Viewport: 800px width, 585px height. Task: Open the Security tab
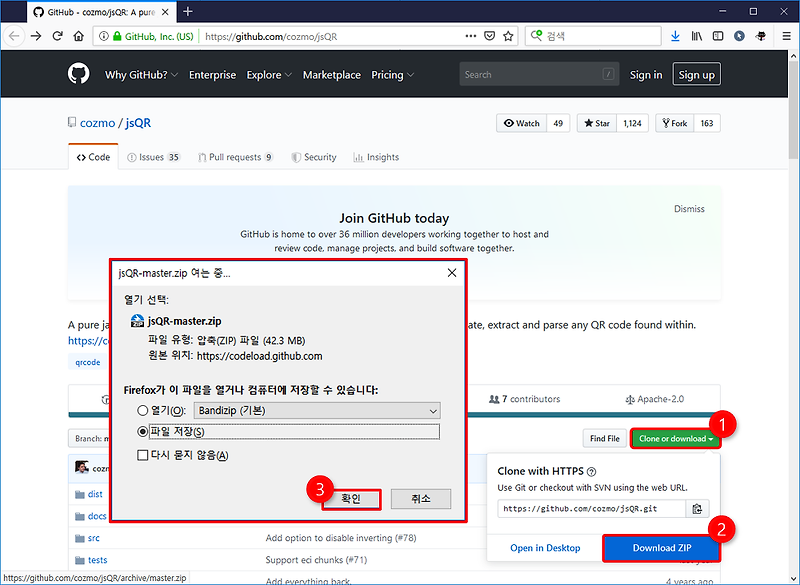click(314, 157)
